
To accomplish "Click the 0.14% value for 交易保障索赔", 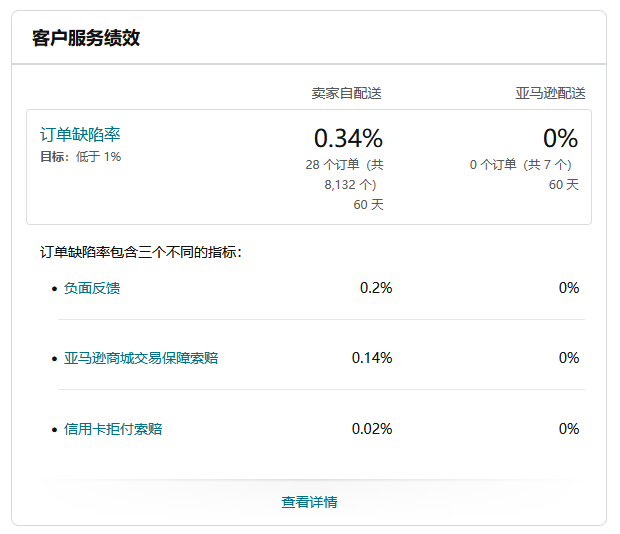I will pyautogui.click(x=372, y=358).
